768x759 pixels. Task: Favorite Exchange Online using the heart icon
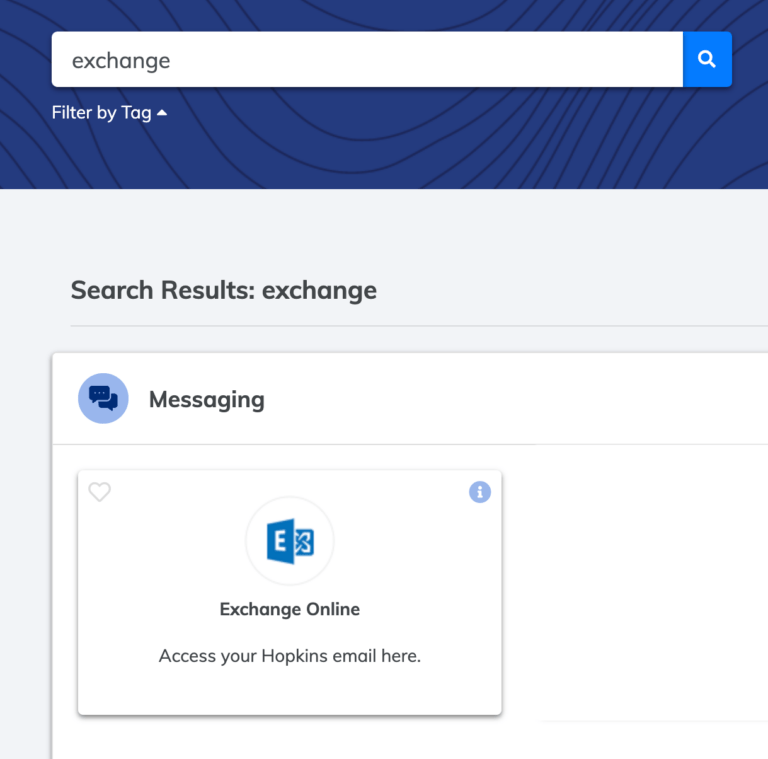[99, 492]
